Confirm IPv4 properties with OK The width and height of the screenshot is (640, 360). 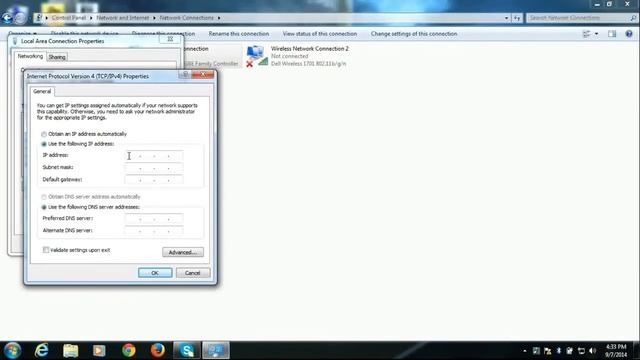tap(155, 273)
